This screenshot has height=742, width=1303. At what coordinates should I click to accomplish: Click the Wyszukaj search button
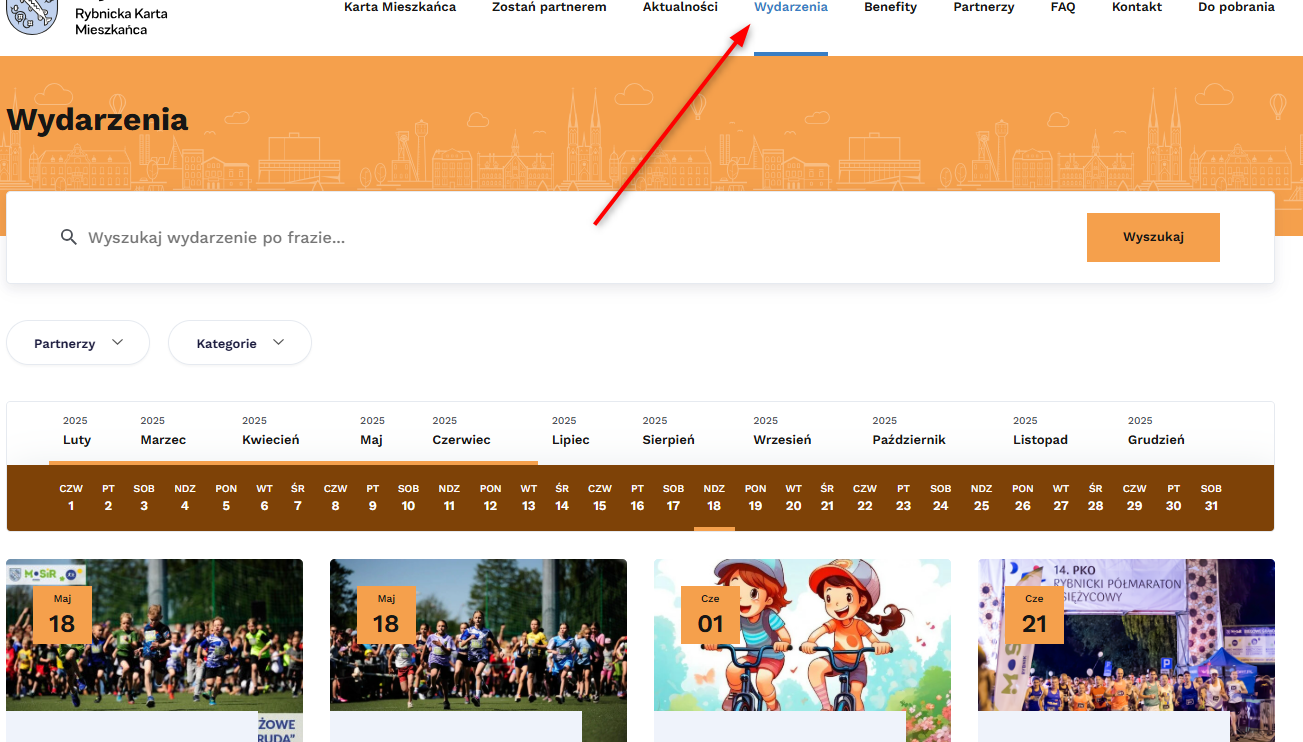point(1153,237)
